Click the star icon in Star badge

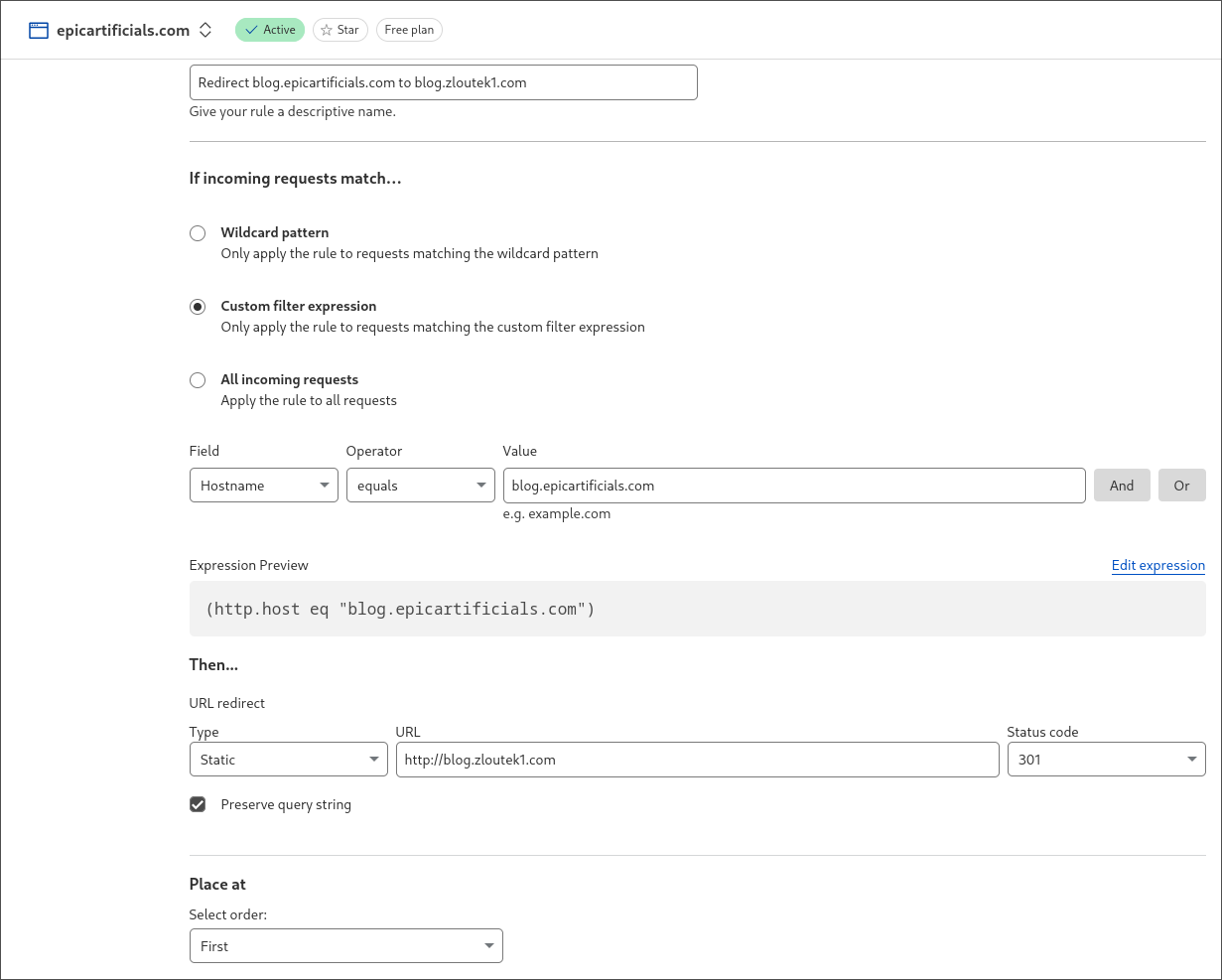(x=326, y=30)
